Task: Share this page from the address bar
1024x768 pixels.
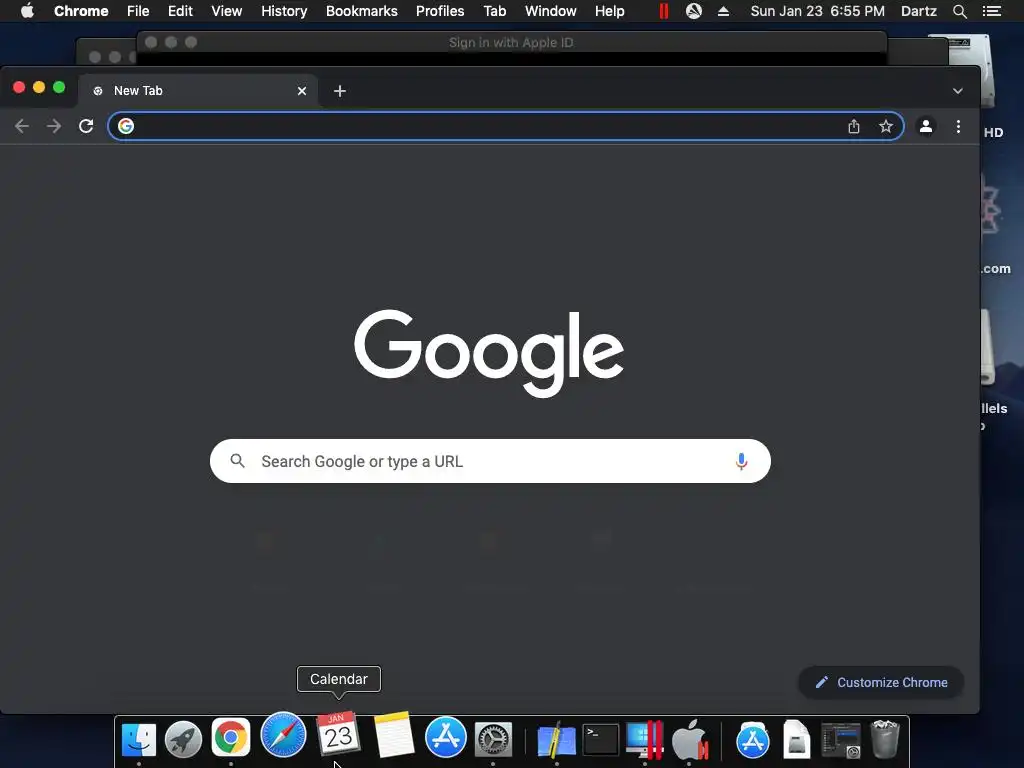Action: click(x=854, y=126)
